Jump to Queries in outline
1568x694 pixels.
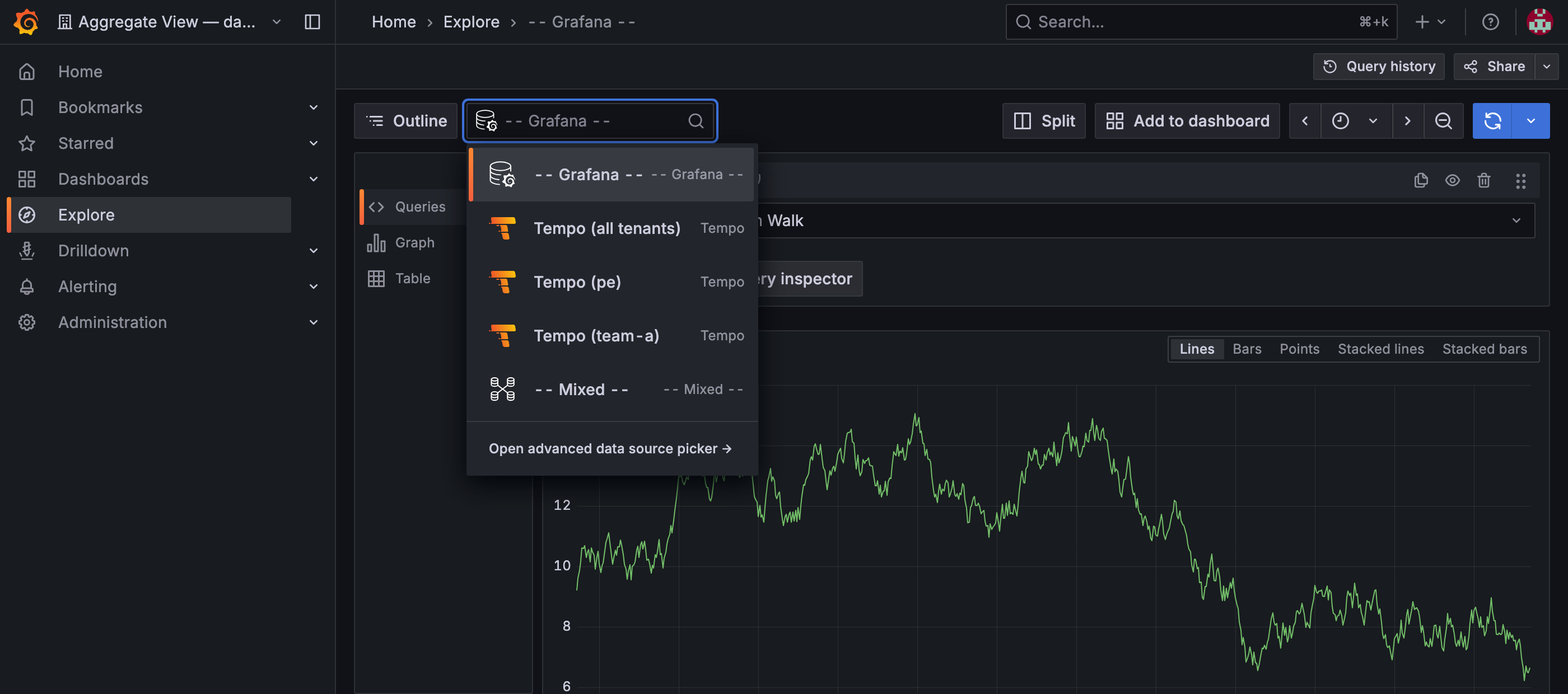pyautogui.click(x=413, y=207)
